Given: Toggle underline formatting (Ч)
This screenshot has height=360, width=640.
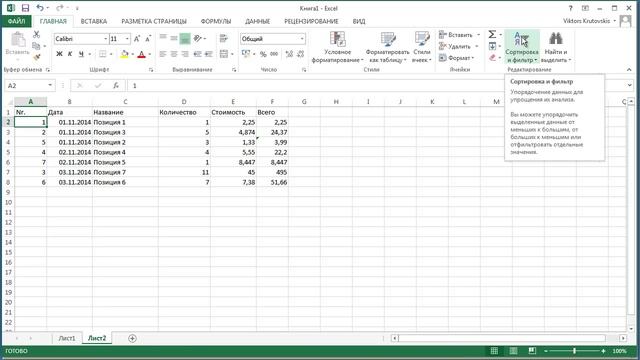Looking at the screenshot, I should point(81,54).
